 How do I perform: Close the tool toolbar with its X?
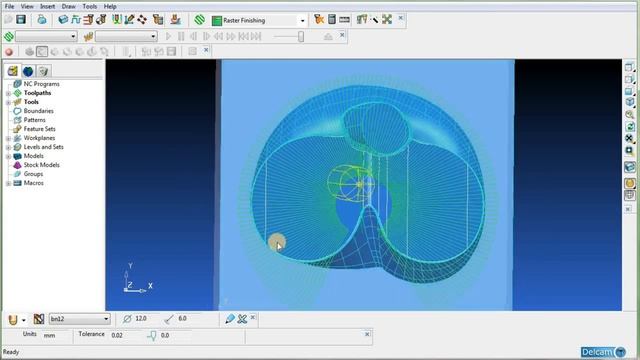click(x=253, y=317)
